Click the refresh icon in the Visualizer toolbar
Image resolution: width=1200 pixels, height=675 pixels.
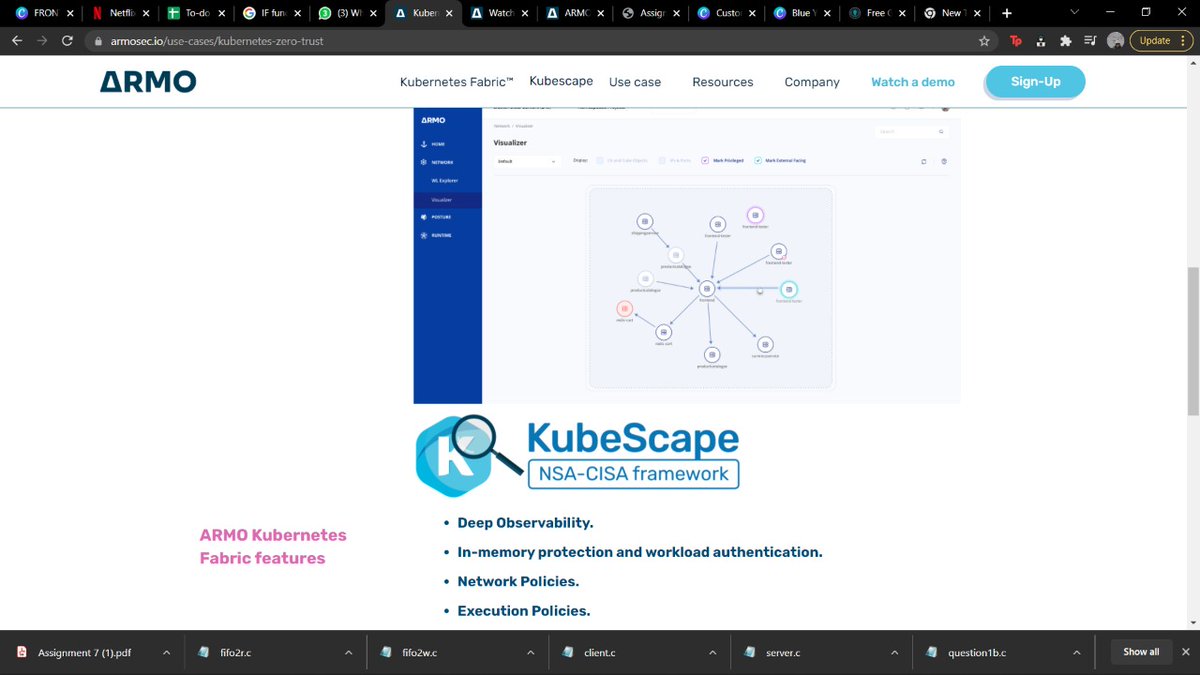[x=923, y=161]
